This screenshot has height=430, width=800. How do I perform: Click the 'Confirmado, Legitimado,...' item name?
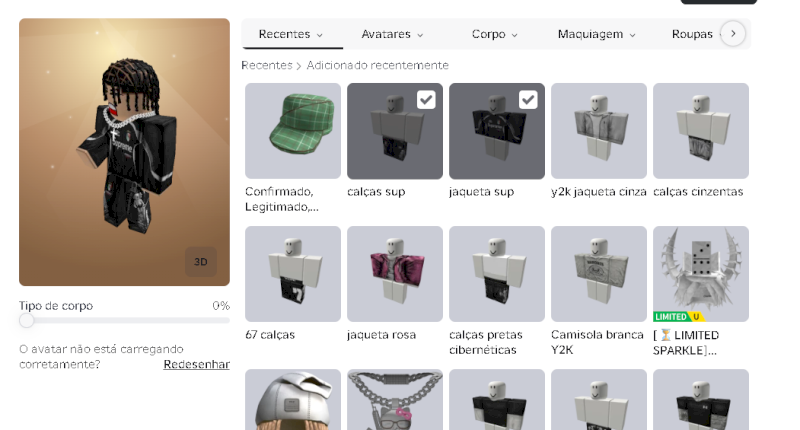point(282,199)
